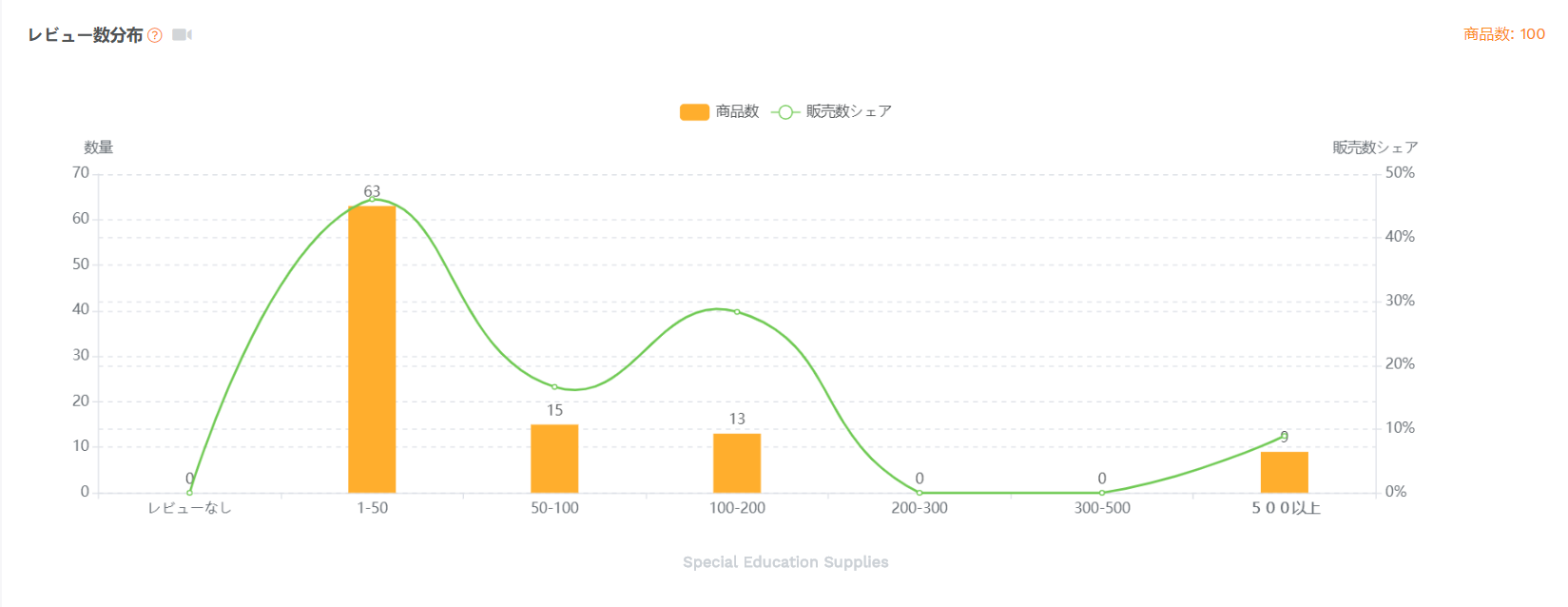Image resolution: width=1568 pixels, height=607 pixels.
Task: Click orange legend swatch for 商品数
Action: [x=694, y=112]
